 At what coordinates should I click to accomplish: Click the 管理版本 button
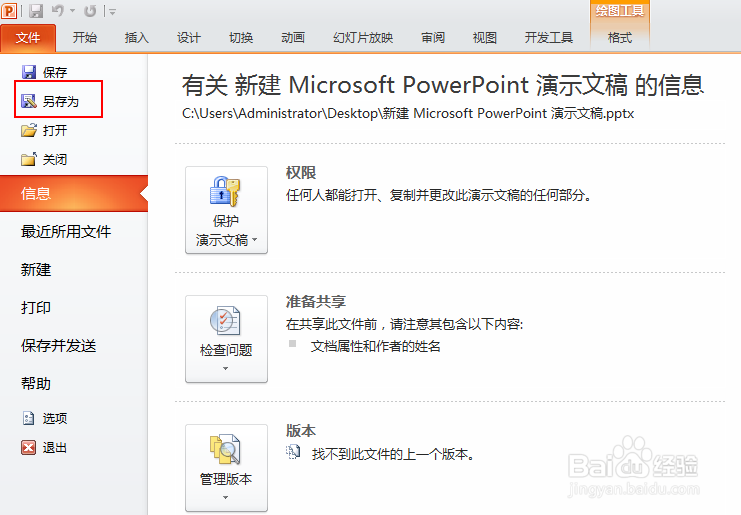[226, 468]
